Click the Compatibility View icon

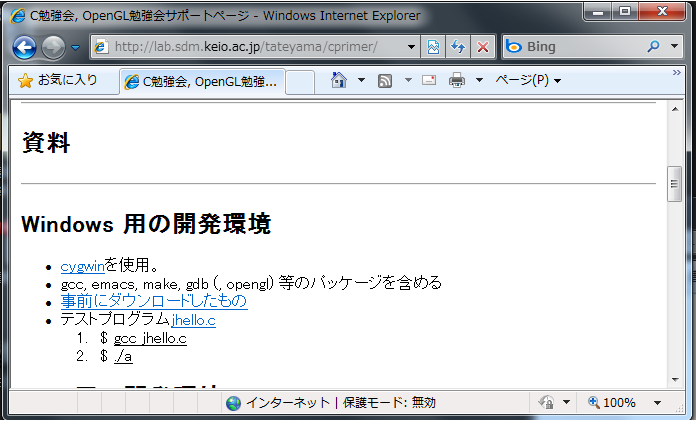point(434,47)
